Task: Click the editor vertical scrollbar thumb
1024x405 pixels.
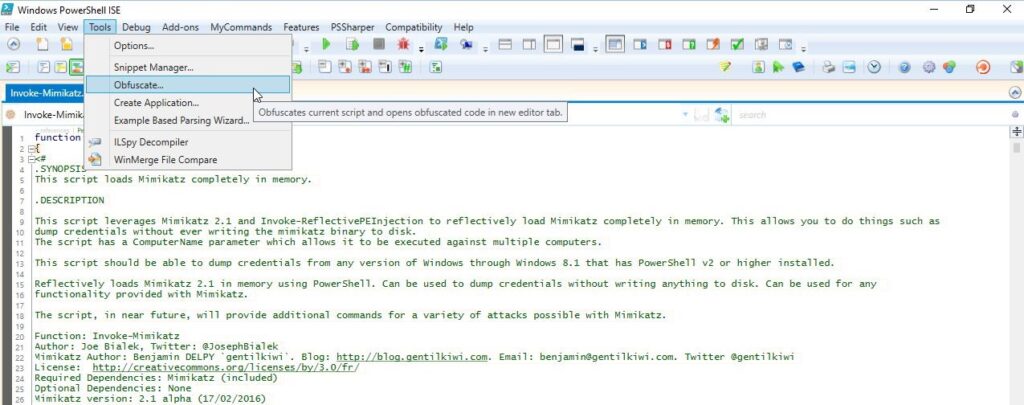Action: [x=1017, y=148]
